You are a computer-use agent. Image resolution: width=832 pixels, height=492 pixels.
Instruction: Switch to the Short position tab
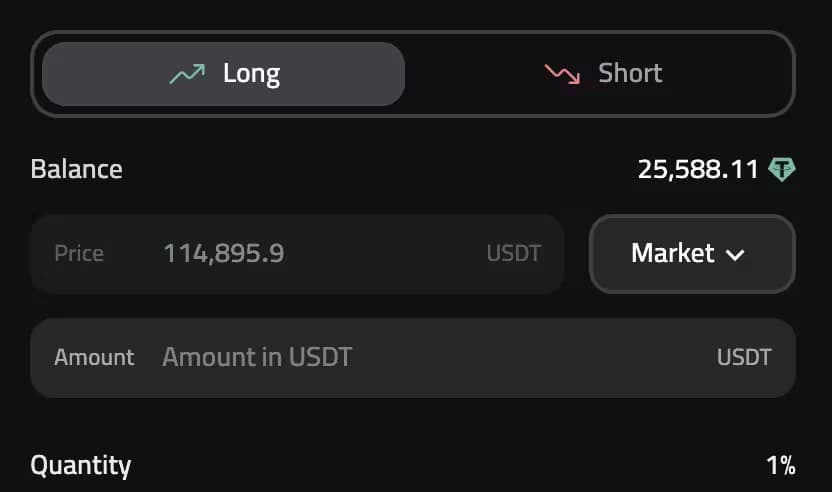(x=602, y=74)
